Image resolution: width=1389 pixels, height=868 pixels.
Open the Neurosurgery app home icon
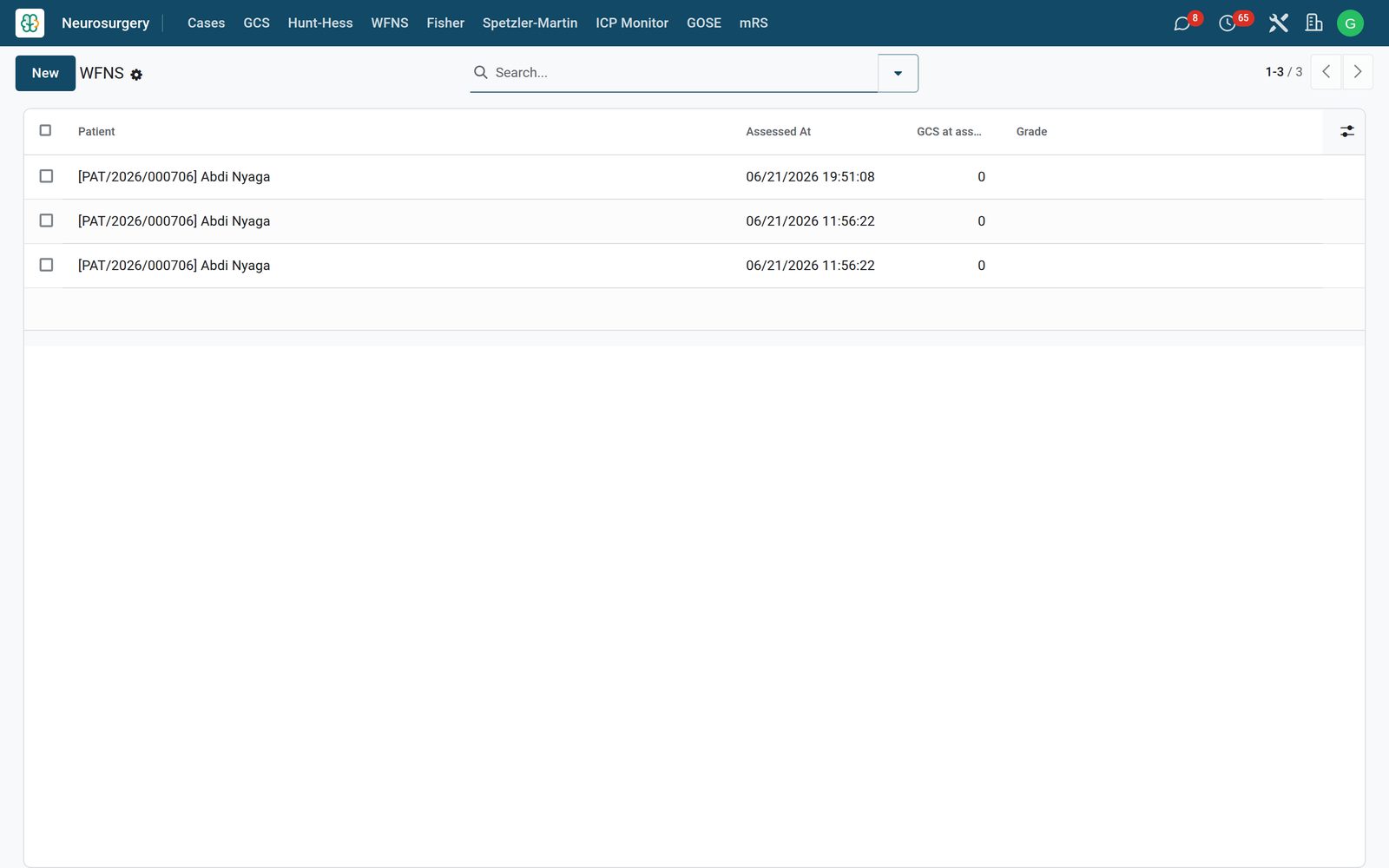point(30,23)
